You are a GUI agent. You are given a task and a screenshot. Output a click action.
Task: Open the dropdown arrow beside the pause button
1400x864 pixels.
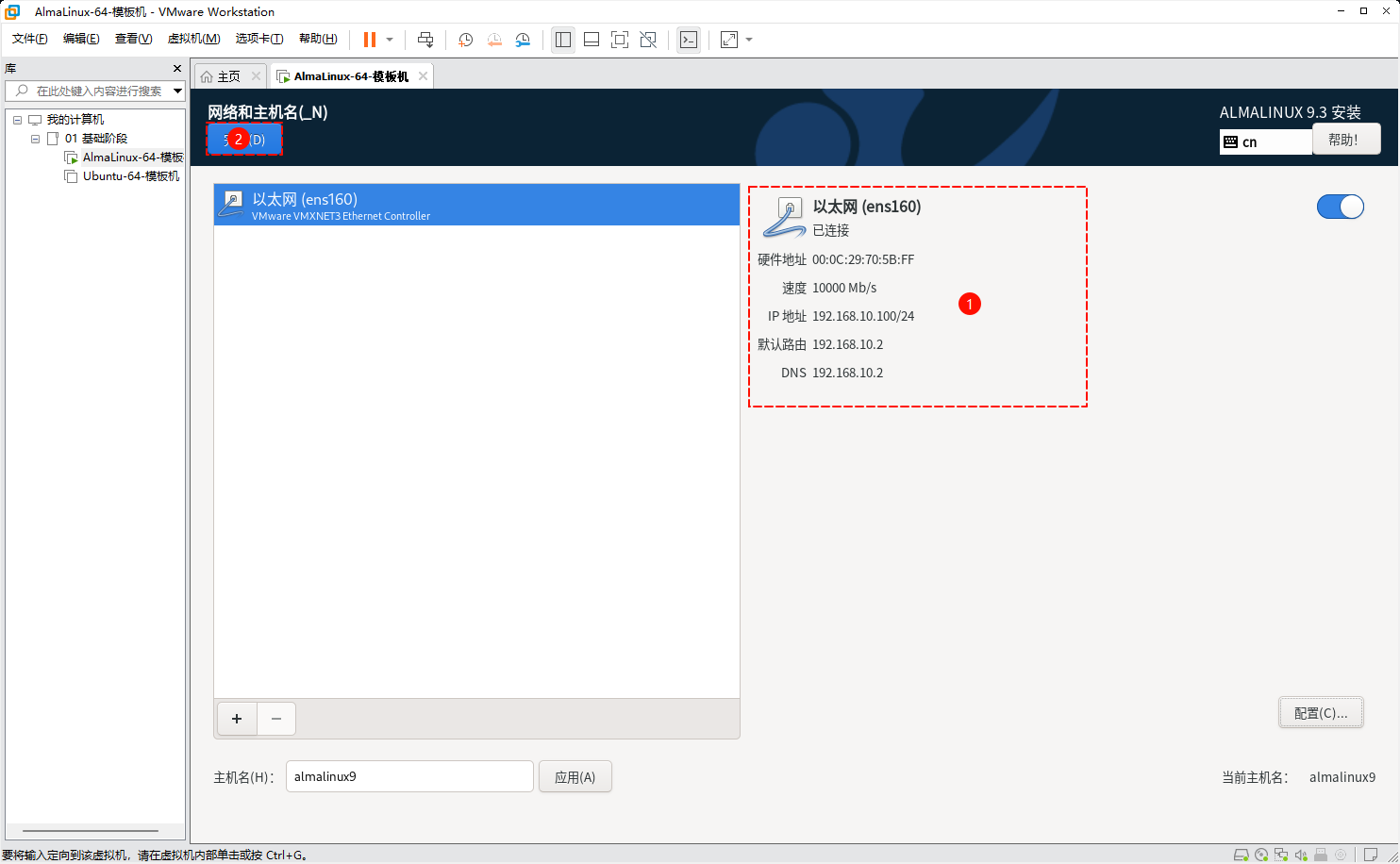[x=390, y=40]
